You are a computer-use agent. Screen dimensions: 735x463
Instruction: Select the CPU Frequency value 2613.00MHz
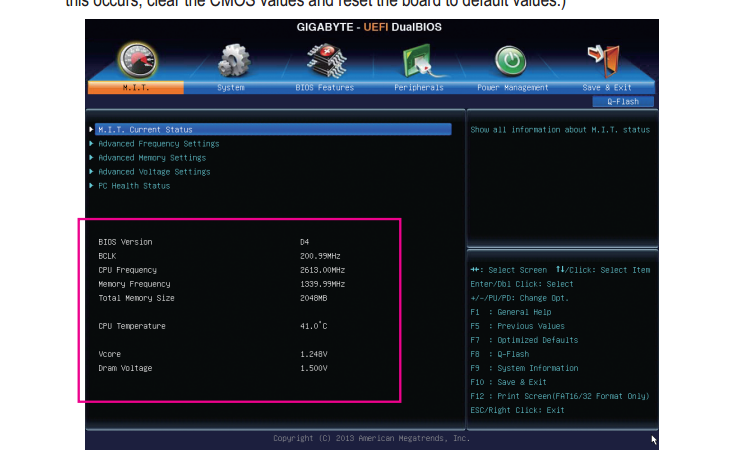coord(322,270)
